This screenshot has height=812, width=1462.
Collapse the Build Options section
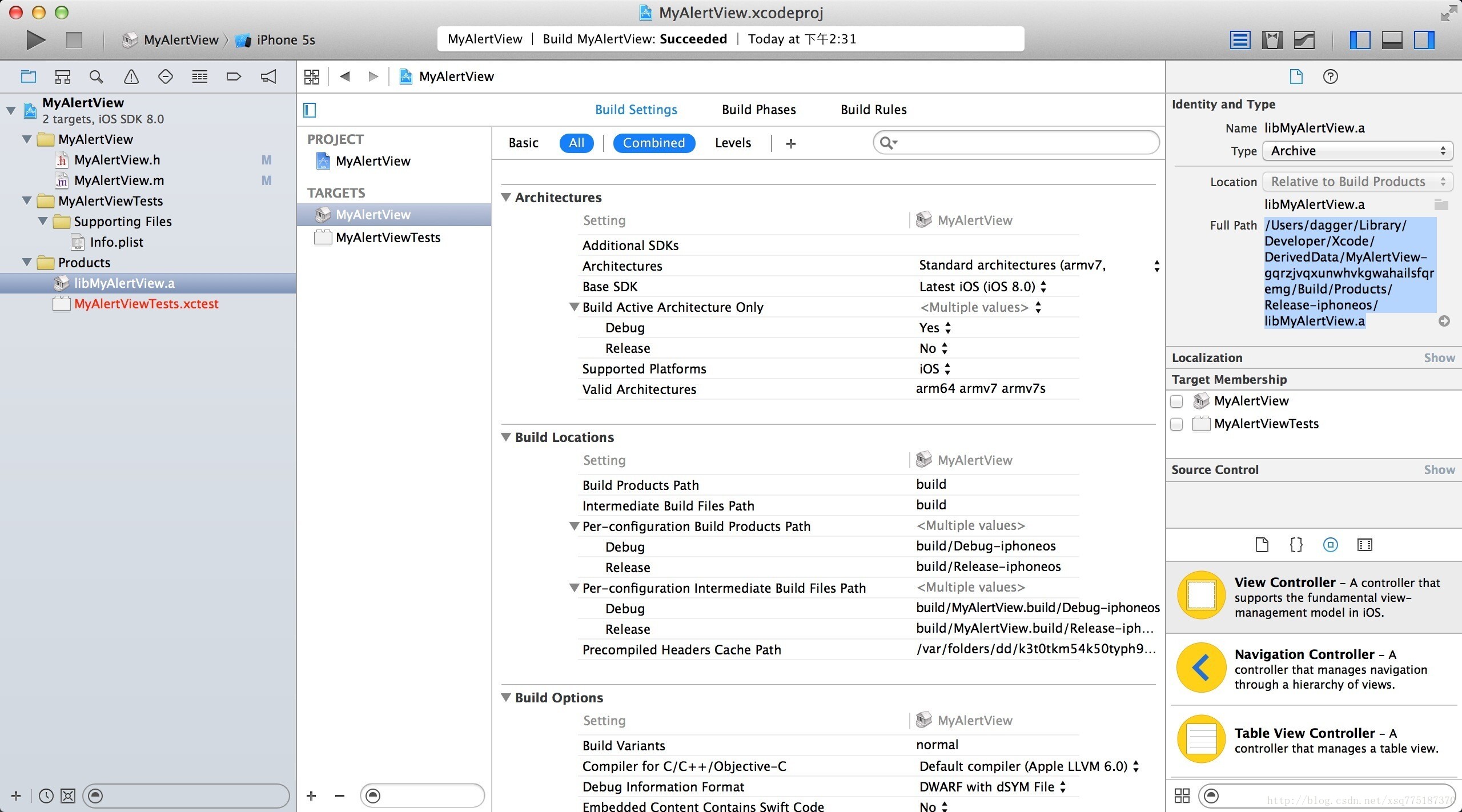click(x=506, y=697)
